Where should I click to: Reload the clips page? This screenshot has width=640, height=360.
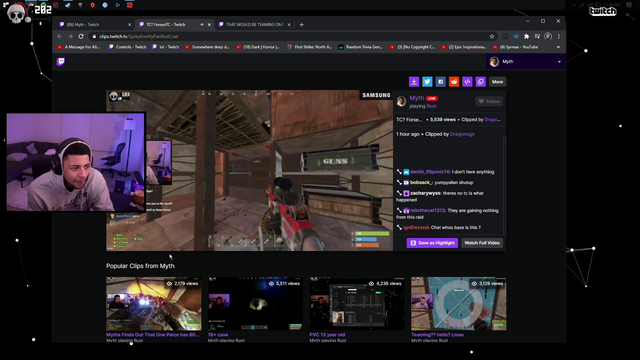[x=81, y=36]
